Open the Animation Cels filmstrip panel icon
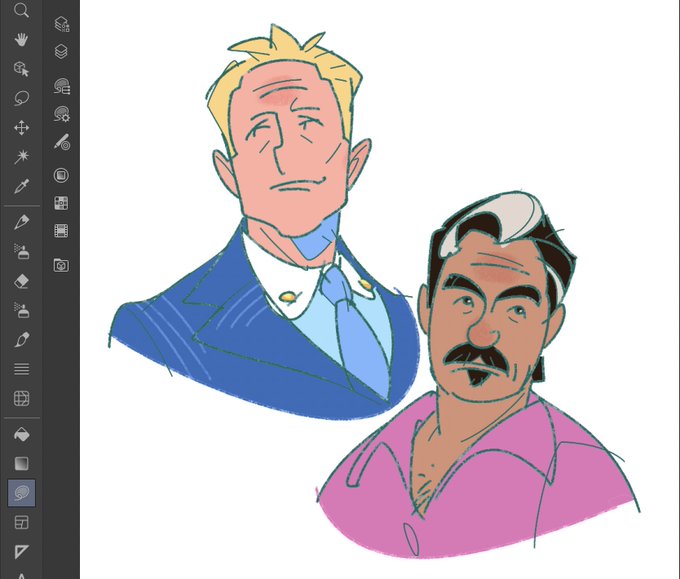This screenshot has height=579, width=680. click(61, 231)
